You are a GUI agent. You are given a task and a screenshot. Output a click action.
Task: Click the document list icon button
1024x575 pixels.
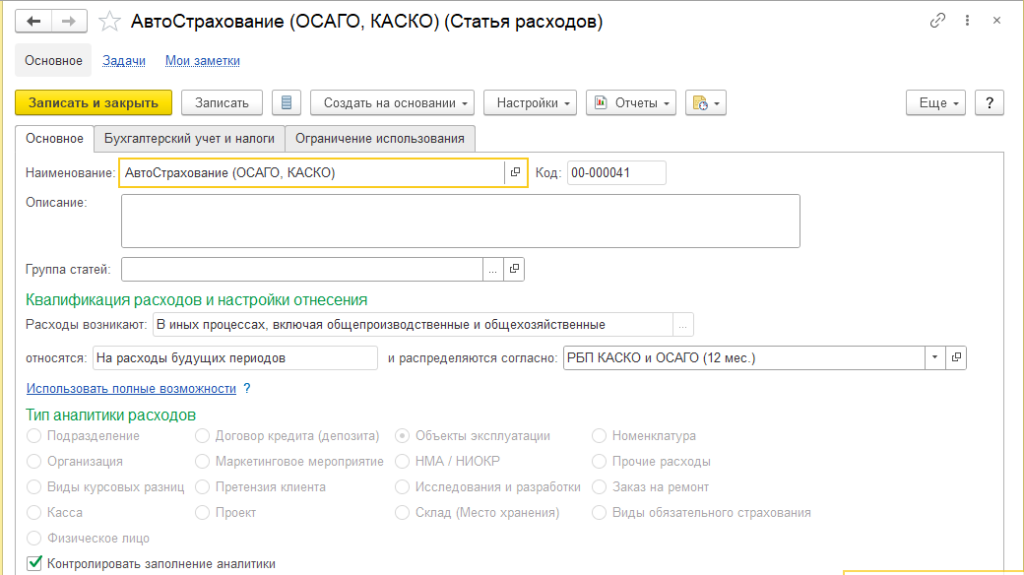coord(287,103)
